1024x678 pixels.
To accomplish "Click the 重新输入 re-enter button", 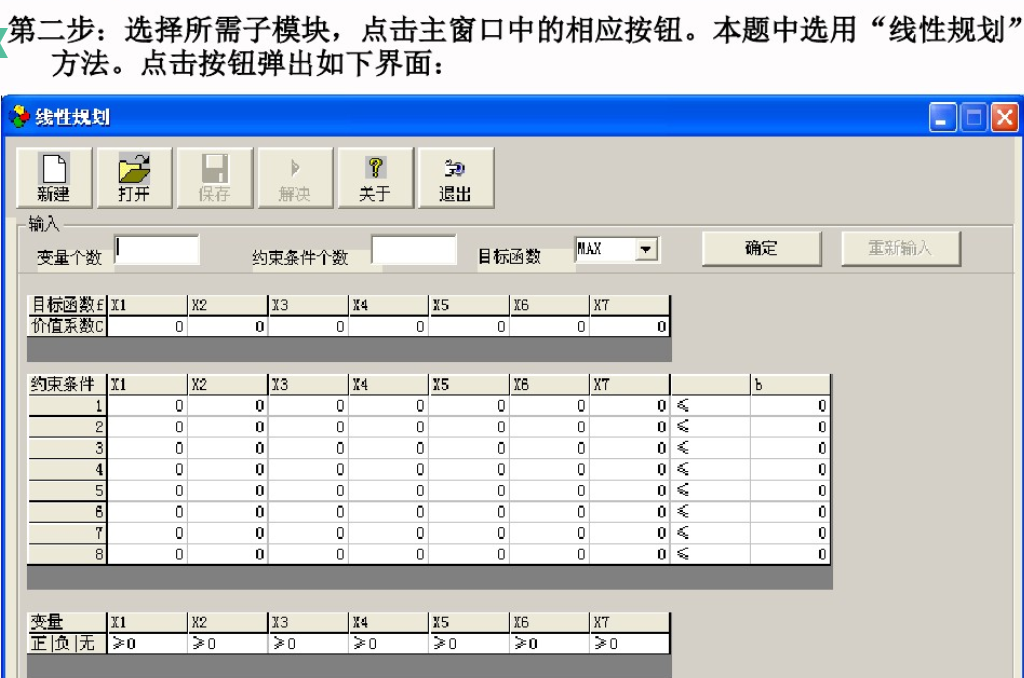I will pyautogui.click(x=901, y=248).
